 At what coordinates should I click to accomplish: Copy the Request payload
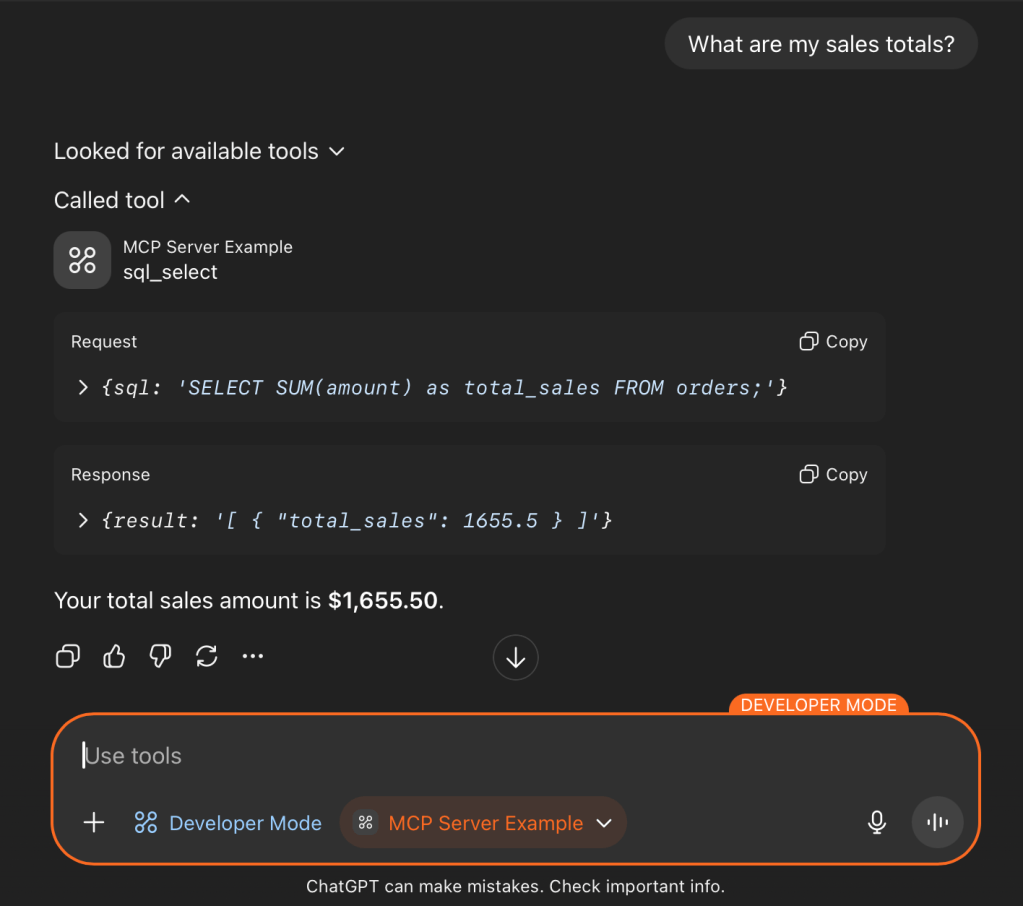(x=833, y=342)
